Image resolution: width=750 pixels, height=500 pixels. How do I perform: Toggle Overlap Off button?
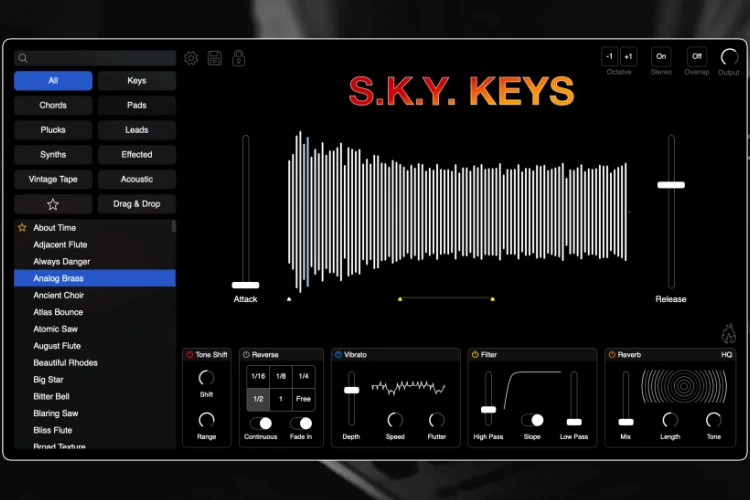point(697,56)
